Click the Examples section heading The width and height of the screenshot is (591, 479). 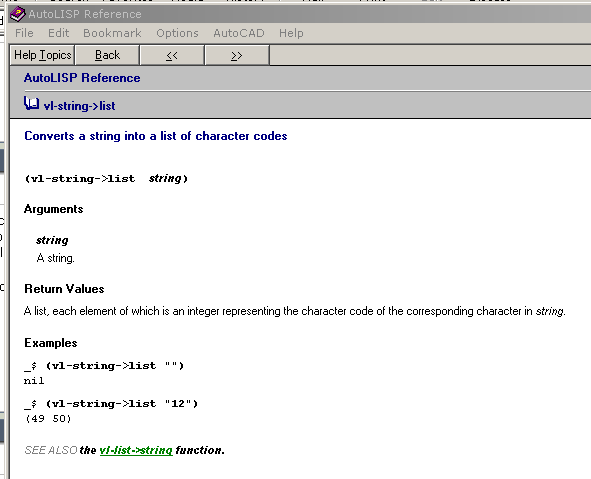(x=51, y=343)
